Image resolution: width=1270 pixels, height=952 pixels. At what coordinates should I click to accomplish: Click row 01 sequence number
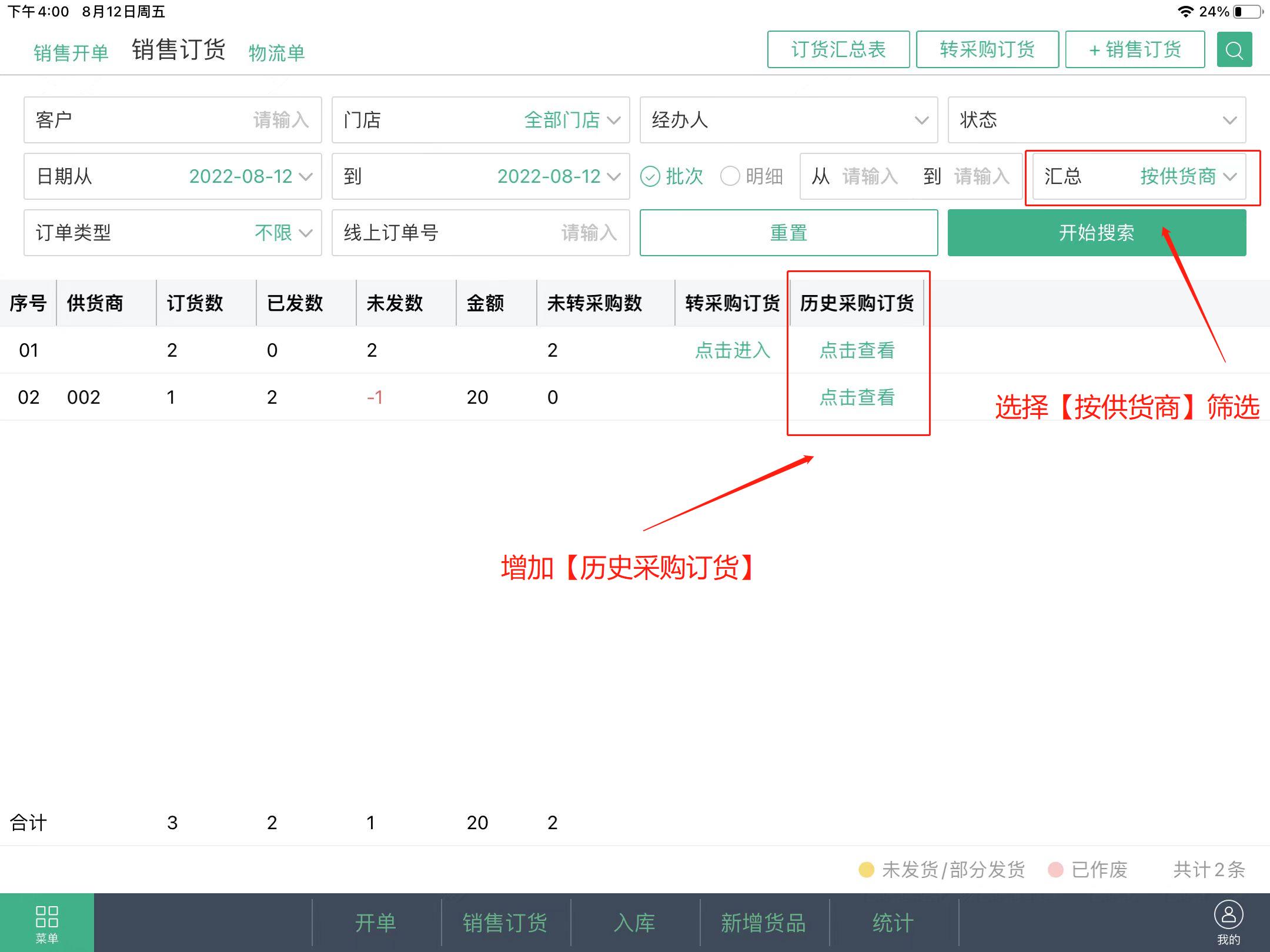coord(29,350)
